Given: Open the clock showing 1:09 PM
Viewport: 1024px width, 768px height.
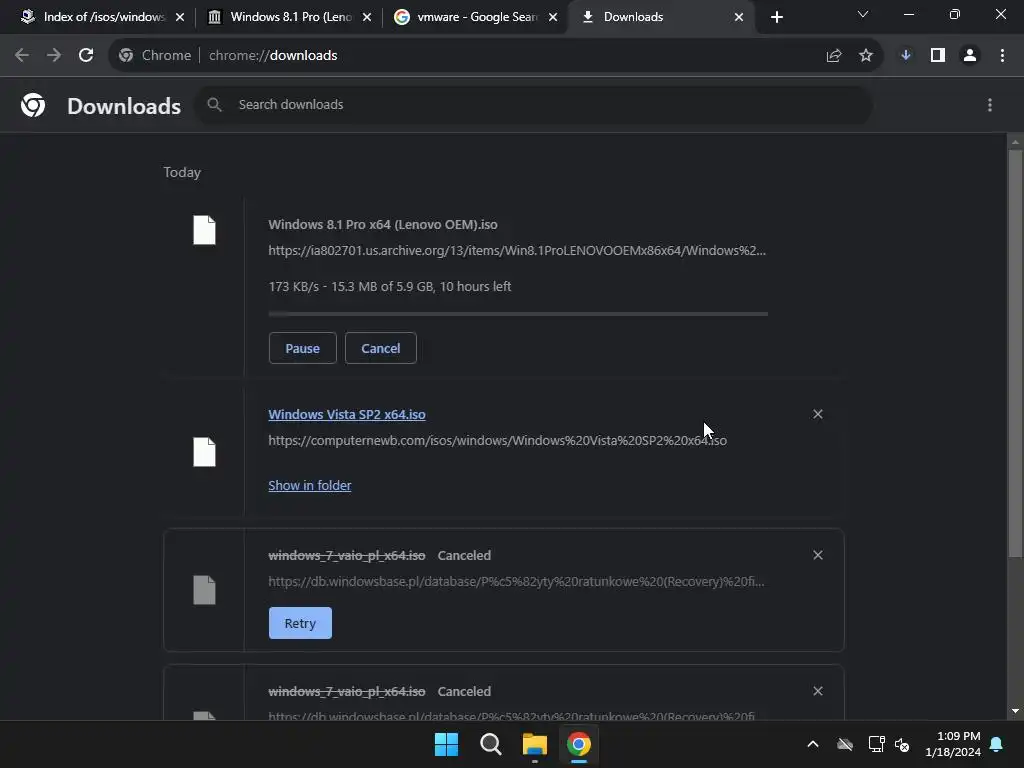Looking at the screenshot, I should click(x=953, y=744).
